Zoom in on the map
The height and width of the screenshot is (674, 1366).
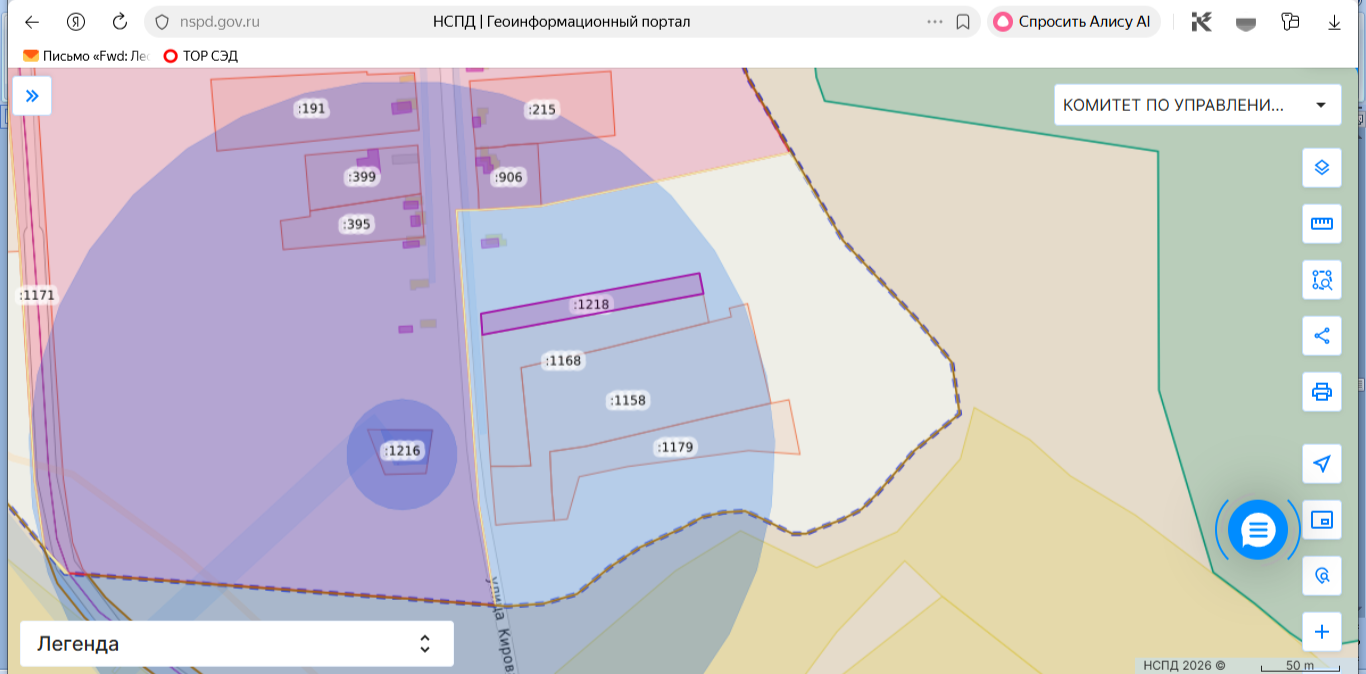1322,632
